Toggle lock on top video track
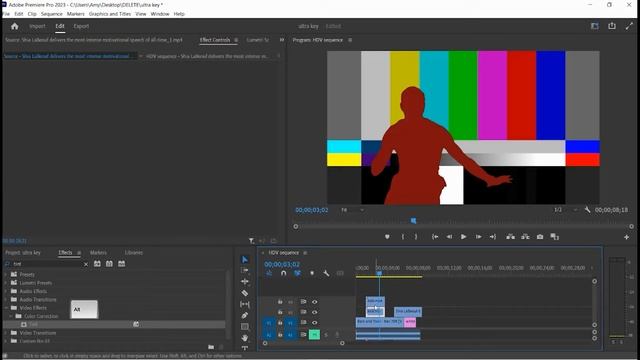Viewport: 640px width, 360px height. [280, 302]
